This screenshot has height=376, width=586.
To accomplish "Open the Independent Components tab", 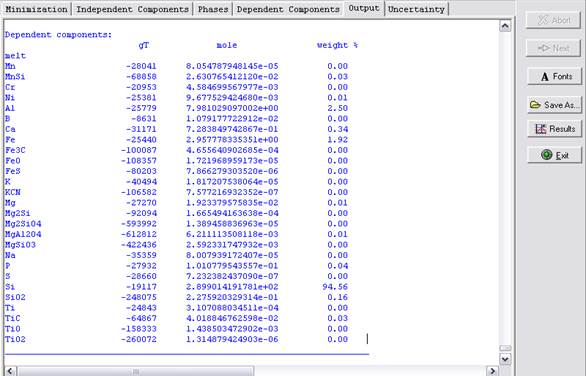I will tap(132, 9).
